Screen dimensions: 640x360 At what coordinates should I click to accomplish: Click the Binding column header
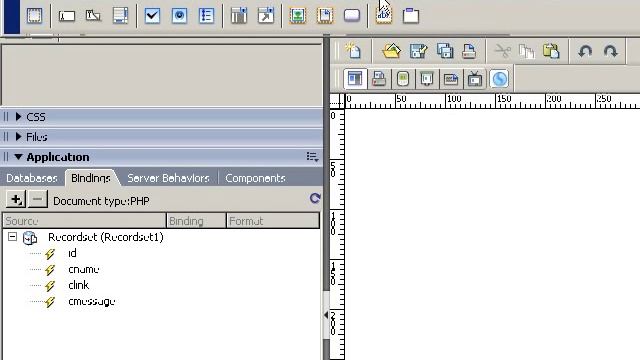[x=196, y=221]
